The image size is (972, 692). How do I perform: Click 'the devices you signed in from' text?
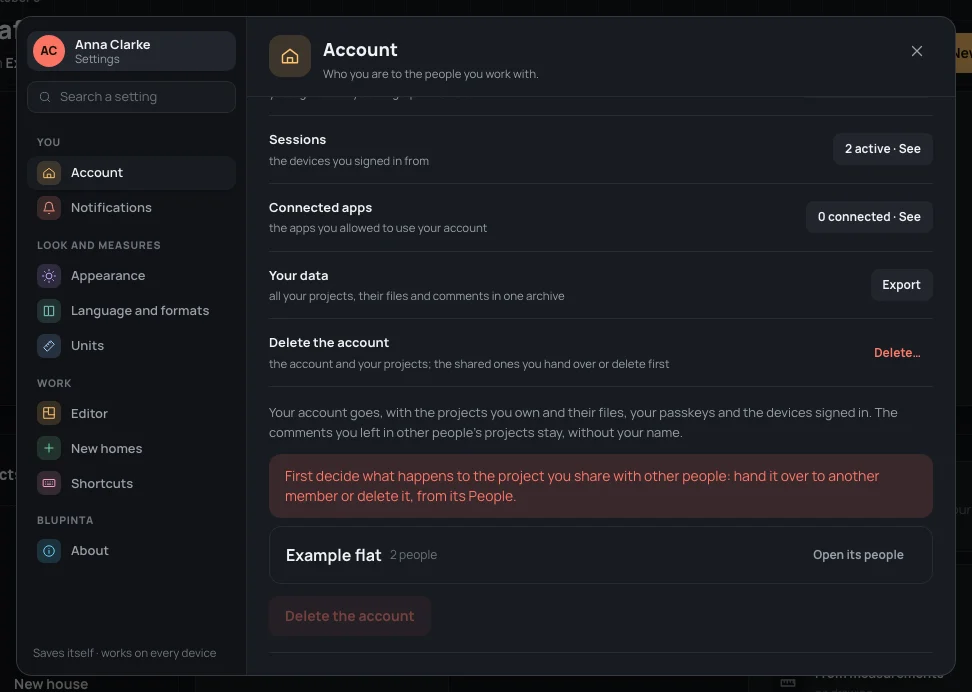tap(349, 161)
